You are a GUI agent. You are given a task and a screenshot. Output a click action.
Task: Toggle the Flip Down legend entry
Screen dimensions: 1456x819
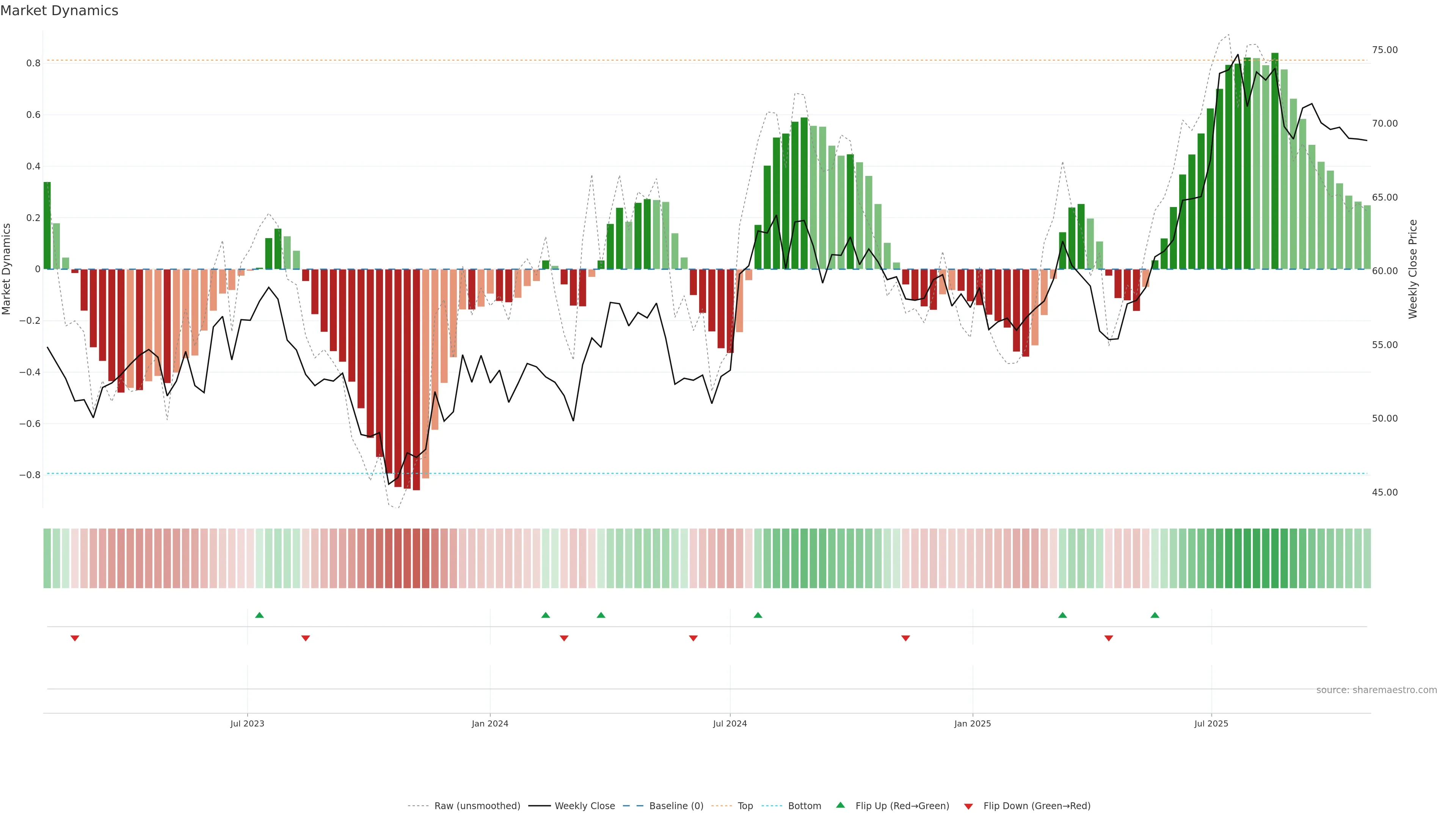tap(1037, 806)
